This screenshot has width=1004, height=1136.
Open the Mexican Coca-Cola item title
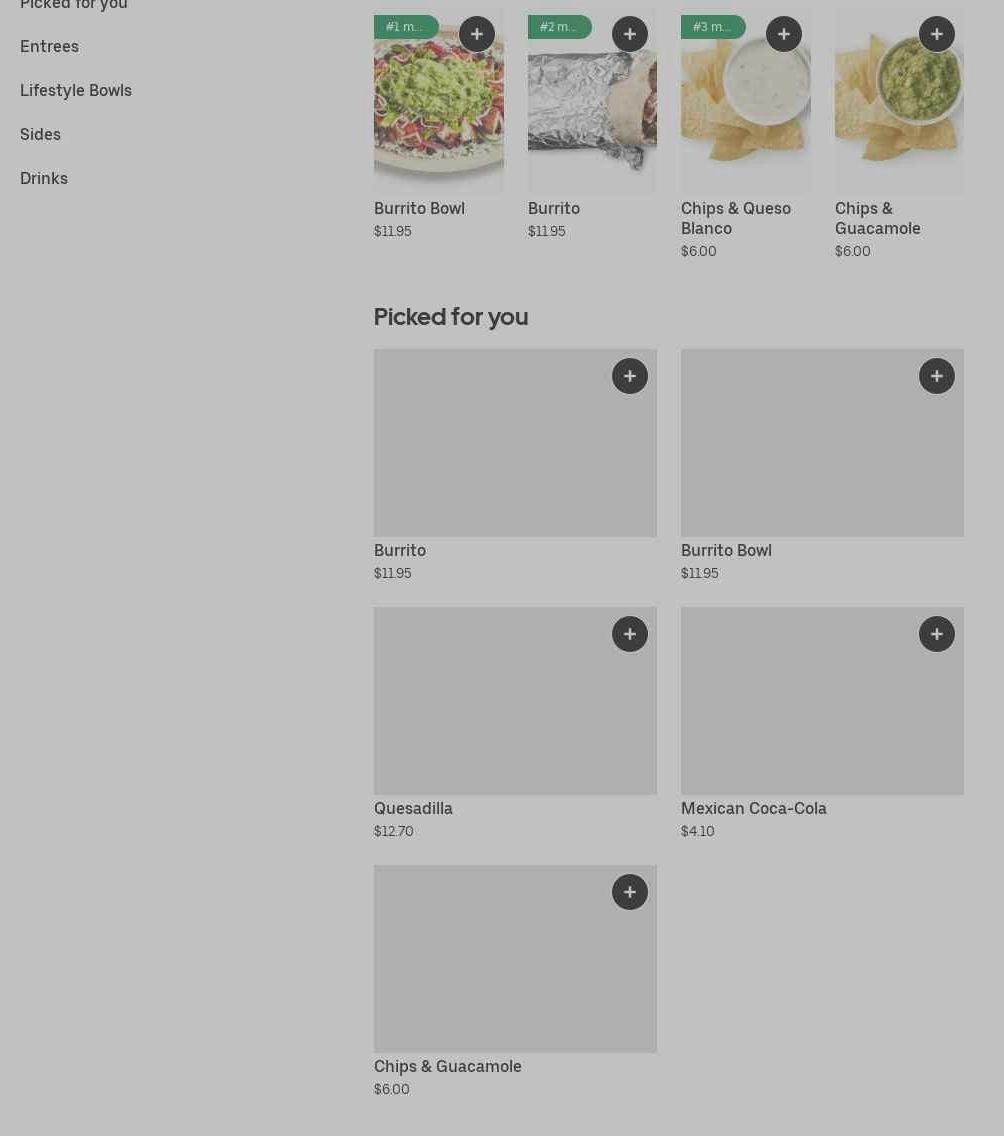(753, 808)
